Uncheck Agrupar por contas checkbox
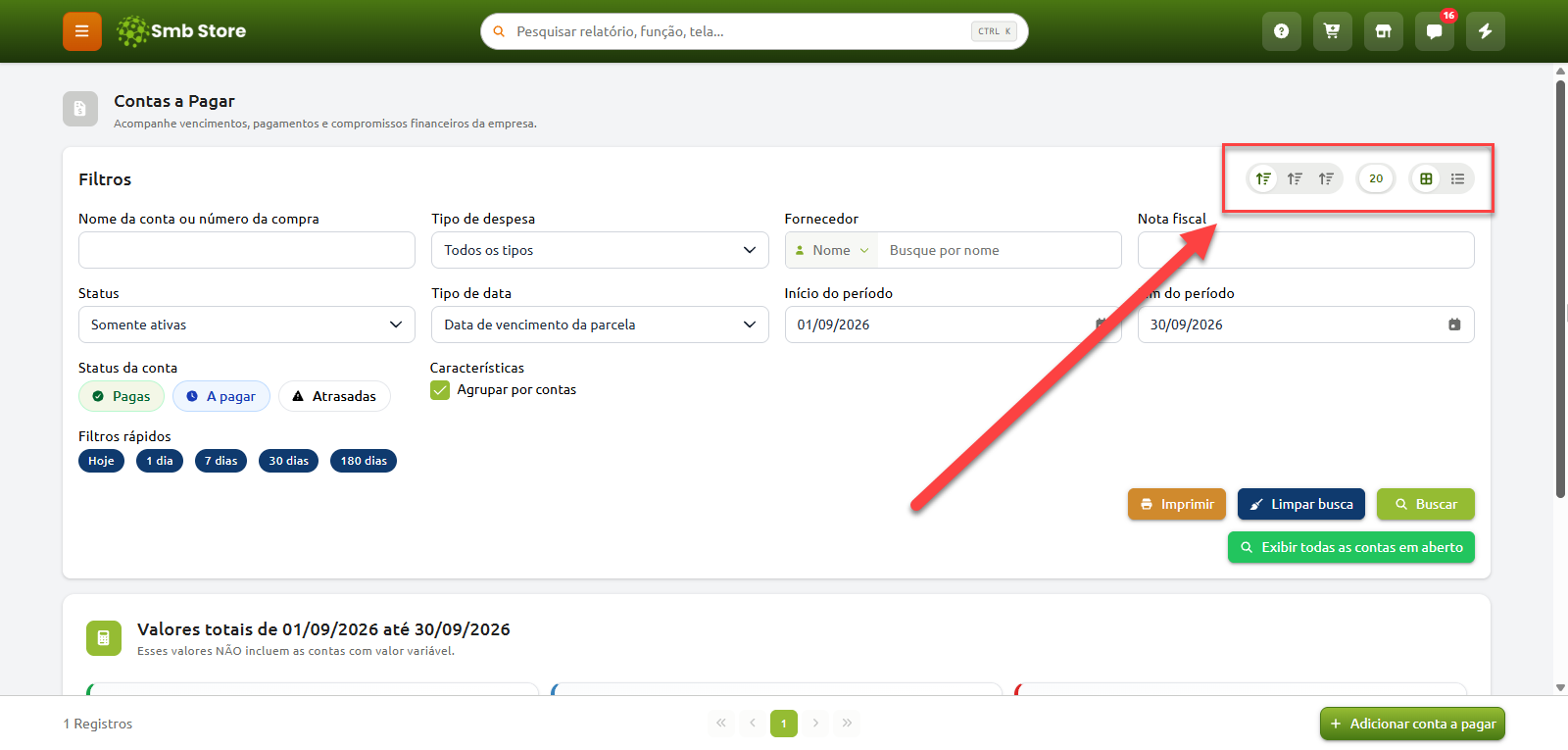The height and width of the screenshot is (750, 1568). click(x=440, y=390)
